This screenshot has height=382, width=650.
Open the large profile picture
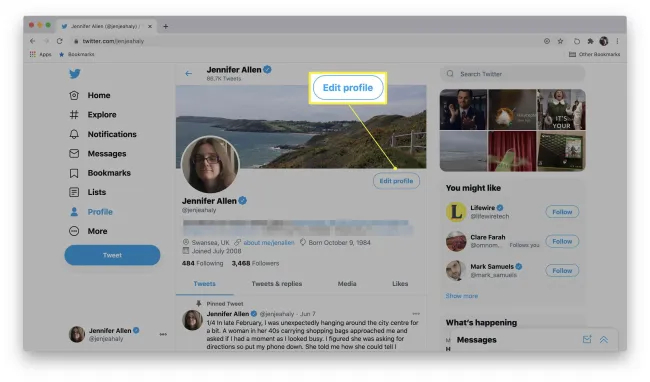[210, 164]
